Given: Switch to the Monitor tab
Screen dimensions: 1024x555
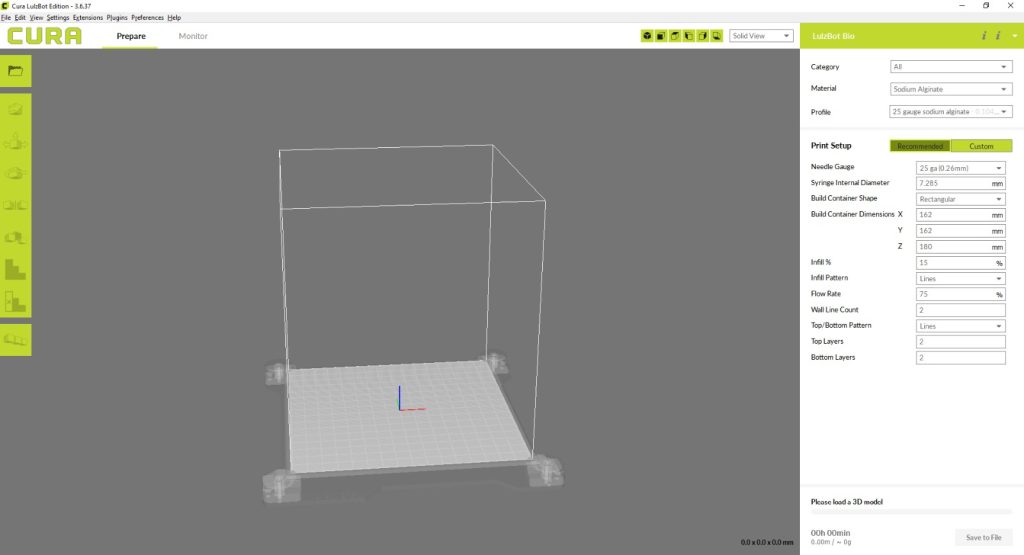Looking at the screenshot, I should click(193, 36).
